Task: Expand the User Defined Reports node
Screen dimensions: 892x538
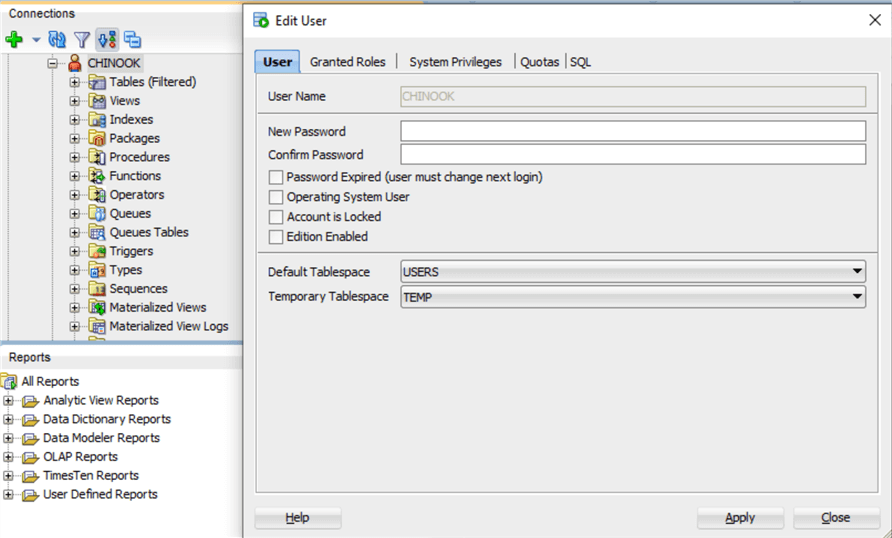Action: click(x=8, y=495)
